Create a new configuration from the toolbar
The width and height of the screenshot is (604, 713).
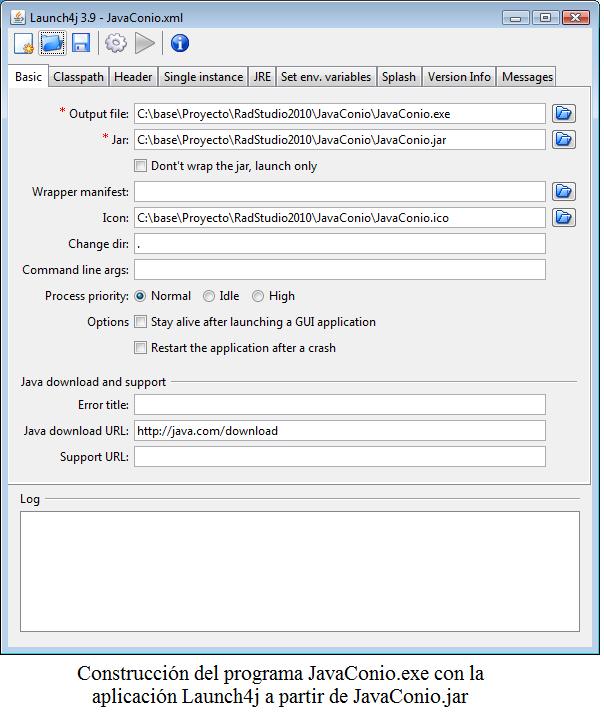coord(24,44)
